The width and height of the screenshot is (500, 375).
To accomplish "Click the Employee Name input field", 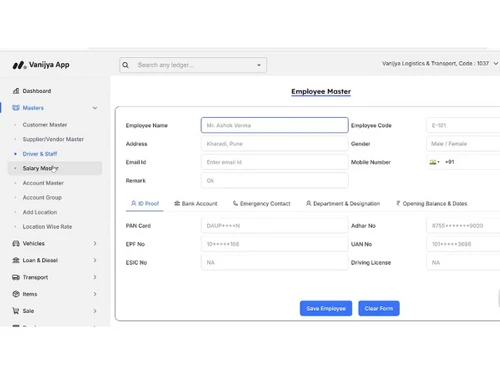I will coord(275,125).
